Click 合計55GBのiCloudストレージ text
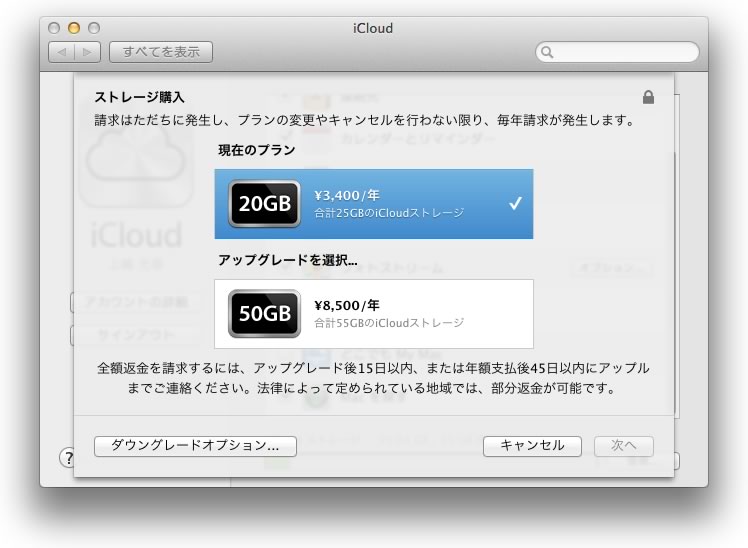 pyautogui.click(x=389, y=323)
